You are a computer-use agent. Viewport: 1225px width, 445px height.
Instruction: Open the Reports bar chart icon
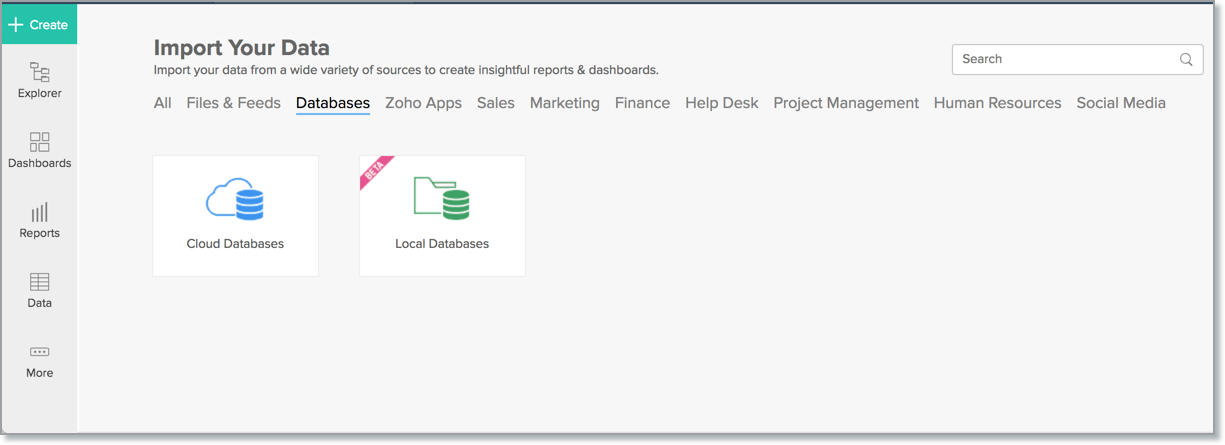(39, 213)
